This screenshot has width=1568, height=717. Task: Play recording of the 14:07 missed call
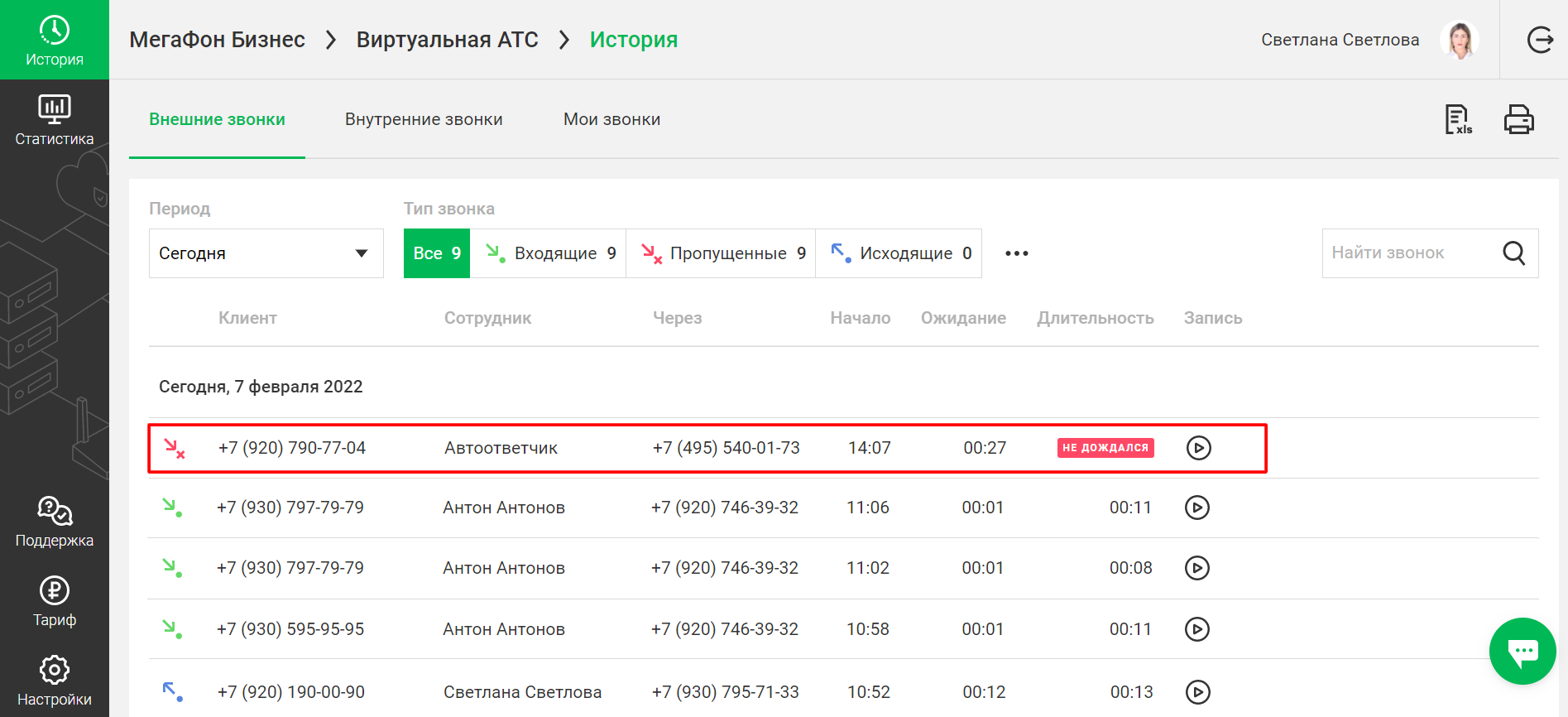(1198, 448)
